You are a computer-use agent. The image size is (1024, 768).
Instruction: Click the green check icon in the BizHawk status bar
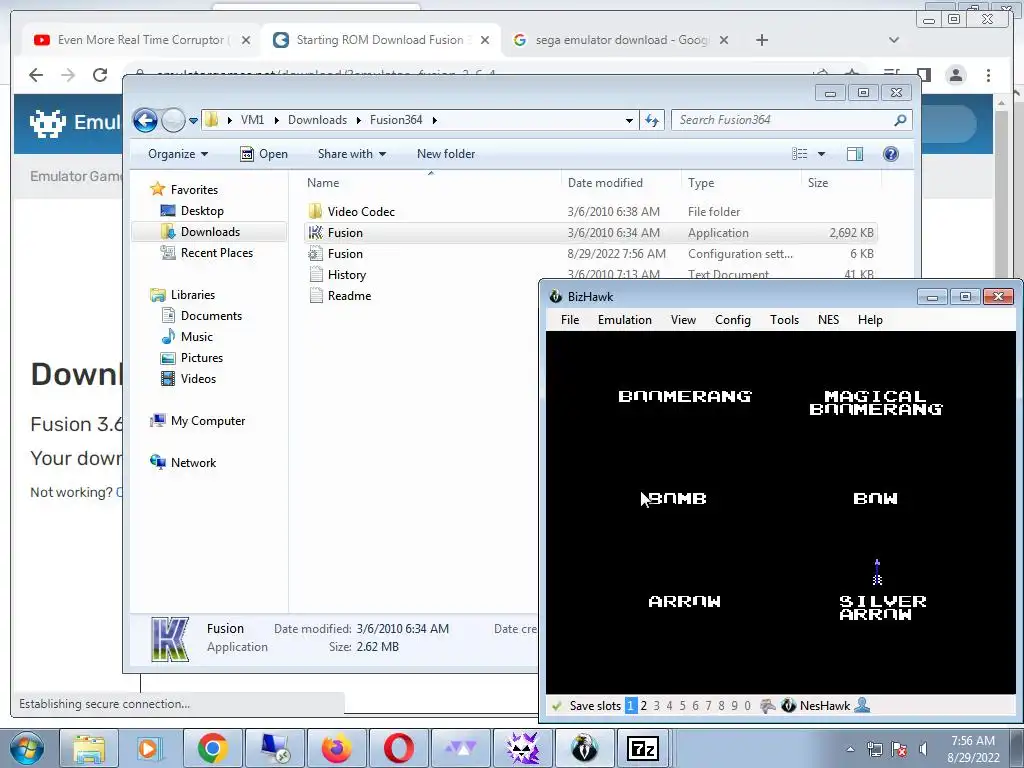556,706
